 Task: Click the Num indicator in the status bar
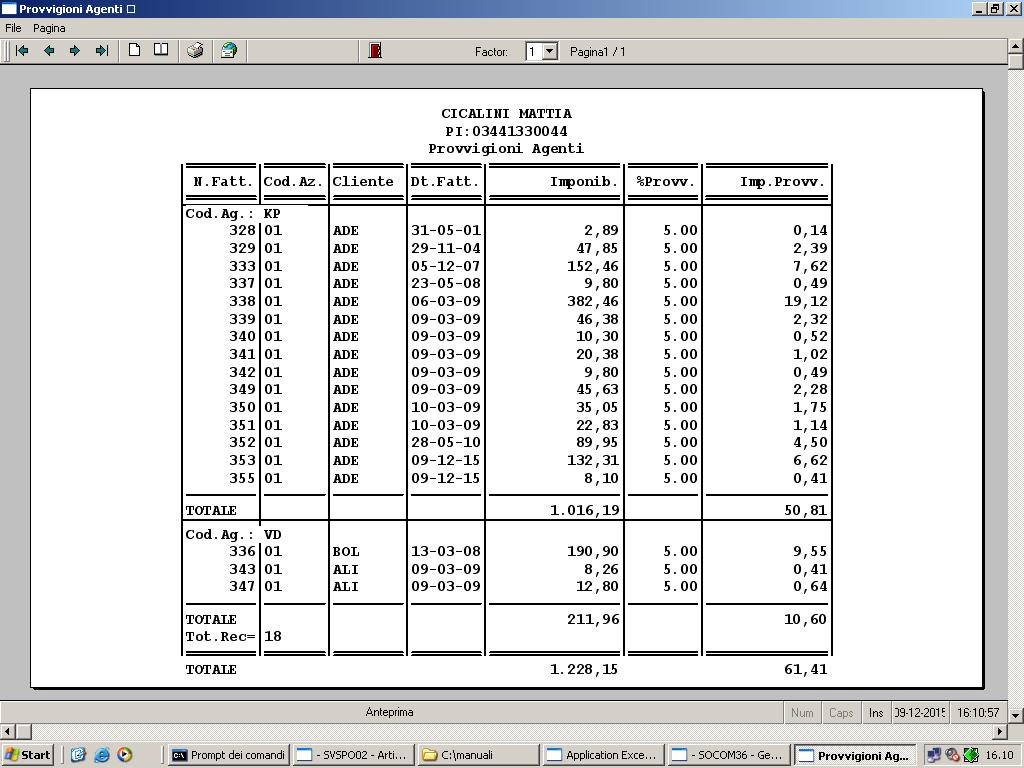(x=802, y=712)
